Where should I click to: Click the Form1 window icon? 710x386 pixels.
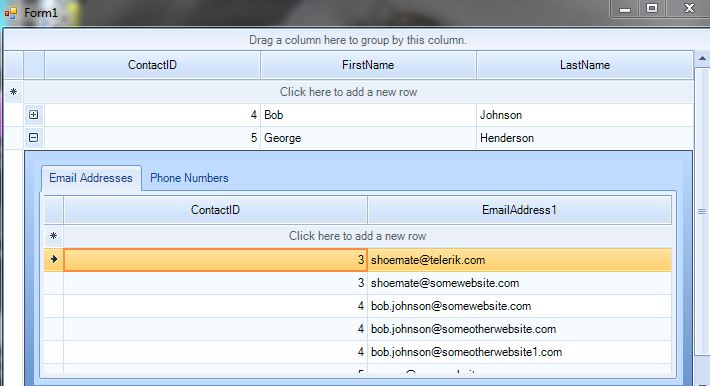(10, 13)
